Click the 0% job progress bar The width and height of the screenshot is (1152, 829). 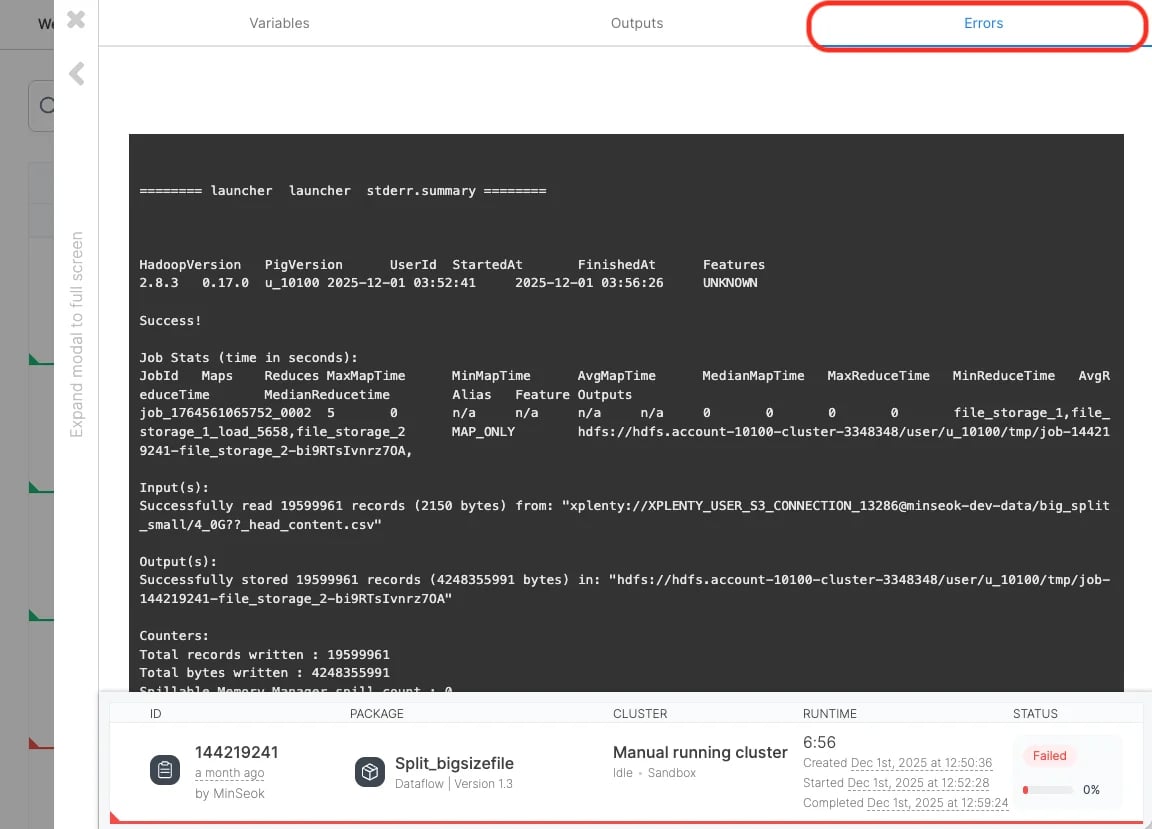coord(1048,790)
